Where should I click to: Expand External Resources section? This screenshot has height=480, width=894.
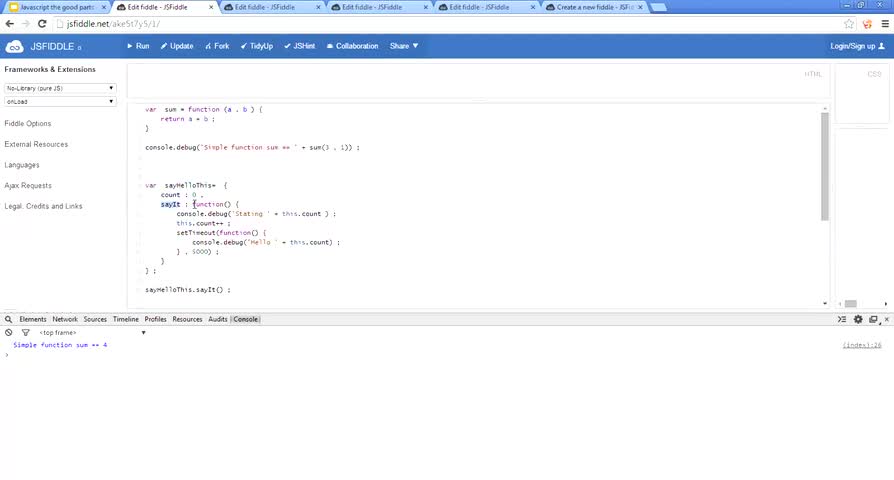(36, 144)
